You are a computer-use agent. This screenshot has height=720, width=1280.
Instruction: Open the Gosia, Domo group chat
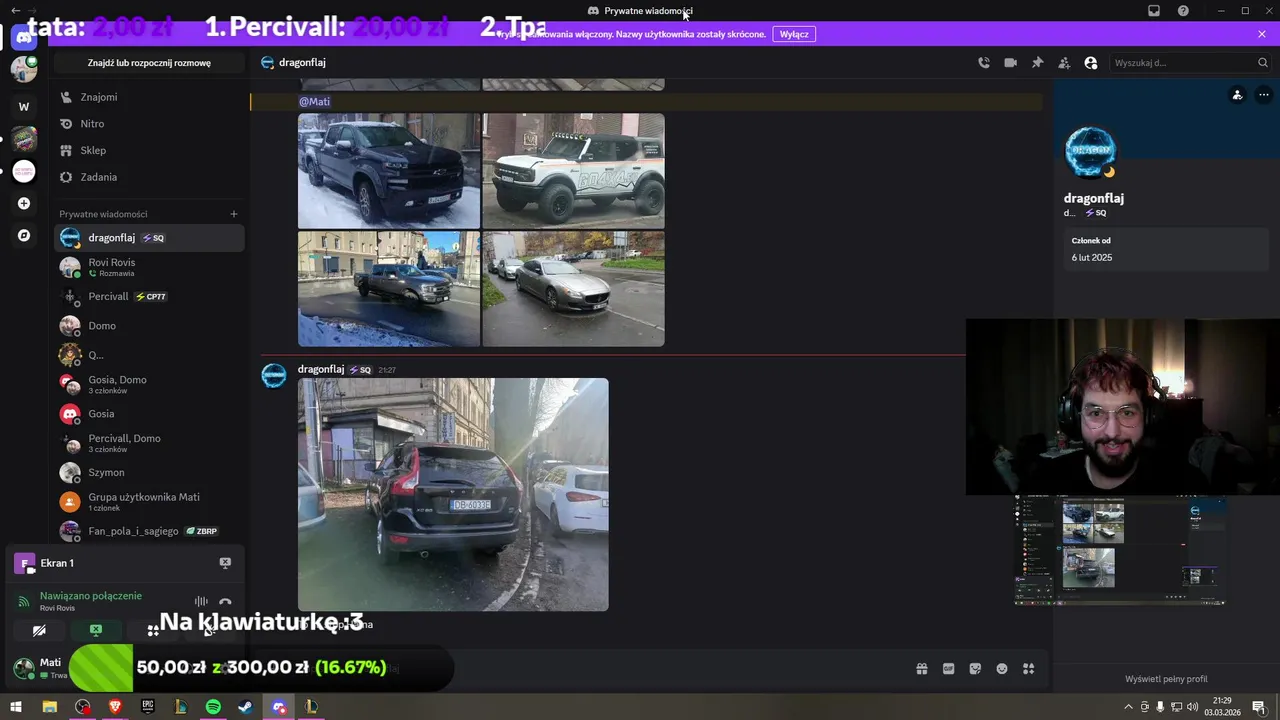(148, 384)
